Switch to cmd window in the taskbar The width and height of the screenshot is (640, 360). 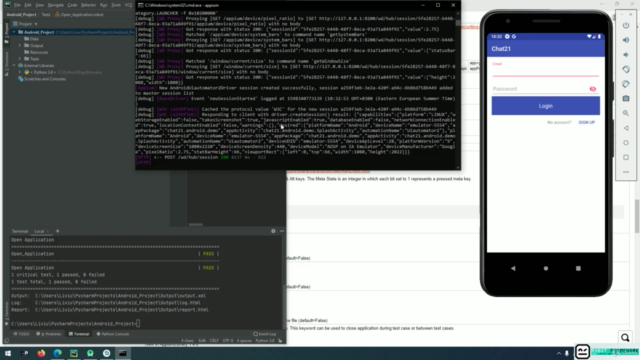click(122, 353)
